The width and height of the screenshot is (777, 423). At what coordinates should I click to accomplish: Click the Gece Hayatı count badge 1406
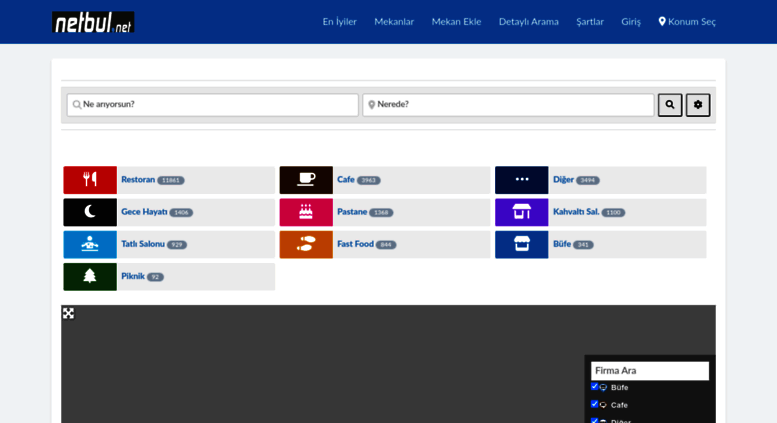181,212
